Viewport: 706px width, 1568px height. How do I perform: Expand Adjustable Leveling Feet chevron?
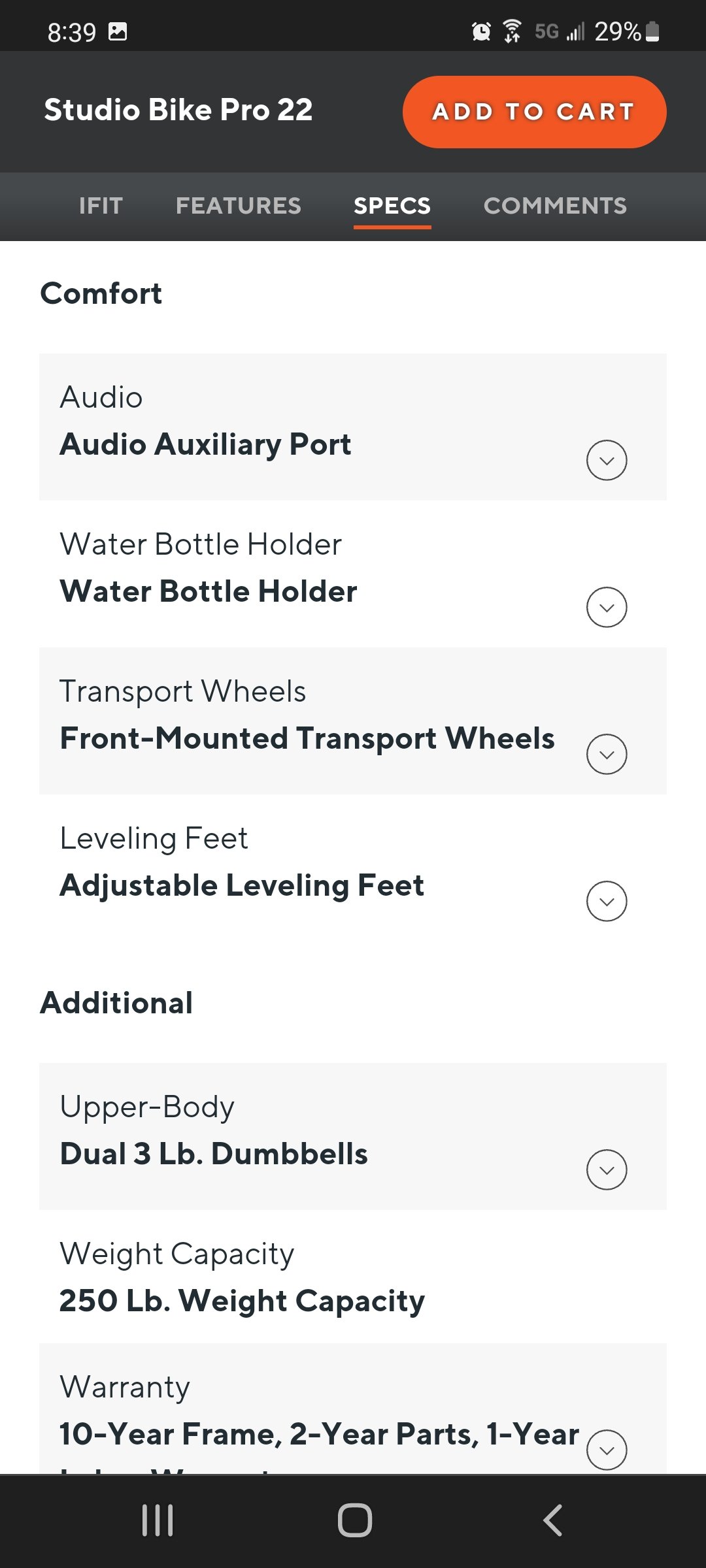[x=607, y=902]
